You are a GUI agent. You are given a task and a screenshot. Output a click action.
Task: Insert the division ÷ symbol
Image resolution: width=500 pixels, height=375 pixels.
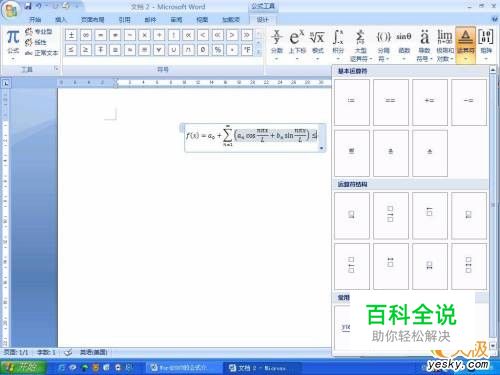tap(159, 35)
